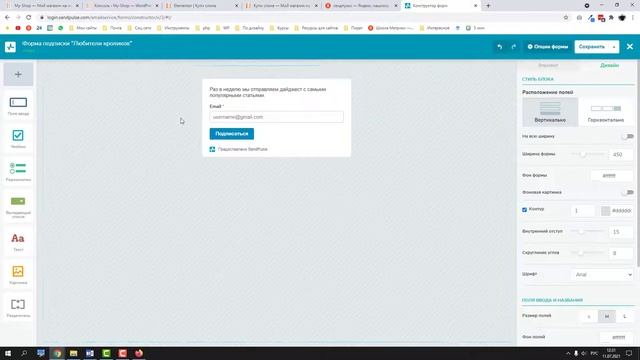640x360 pixels.
Task: Click the Powered by SendPulse link
Action: click(242, 149)
